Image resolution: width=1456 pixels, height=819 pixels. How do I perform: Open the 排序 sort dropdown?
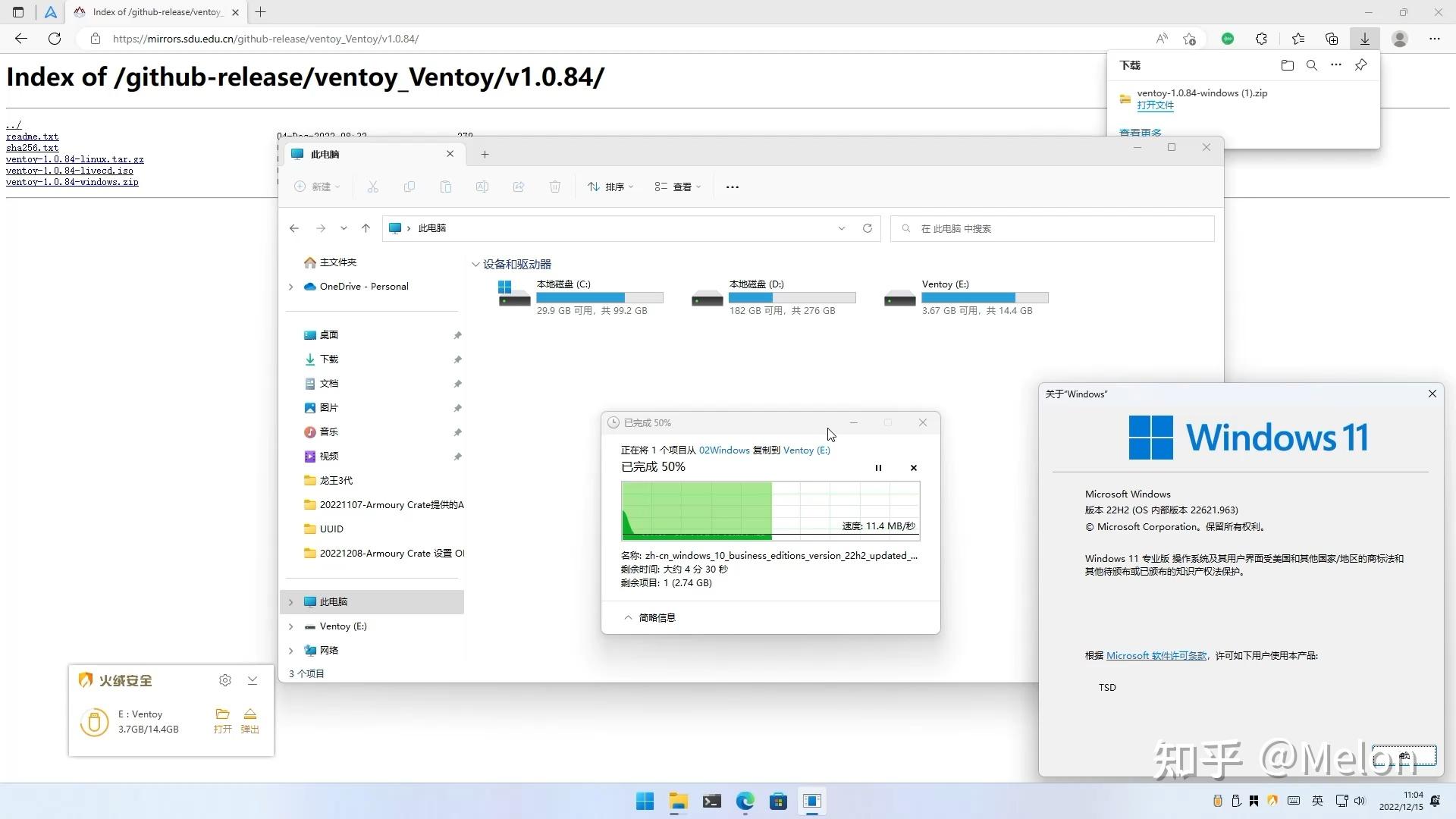pos(610,187)
